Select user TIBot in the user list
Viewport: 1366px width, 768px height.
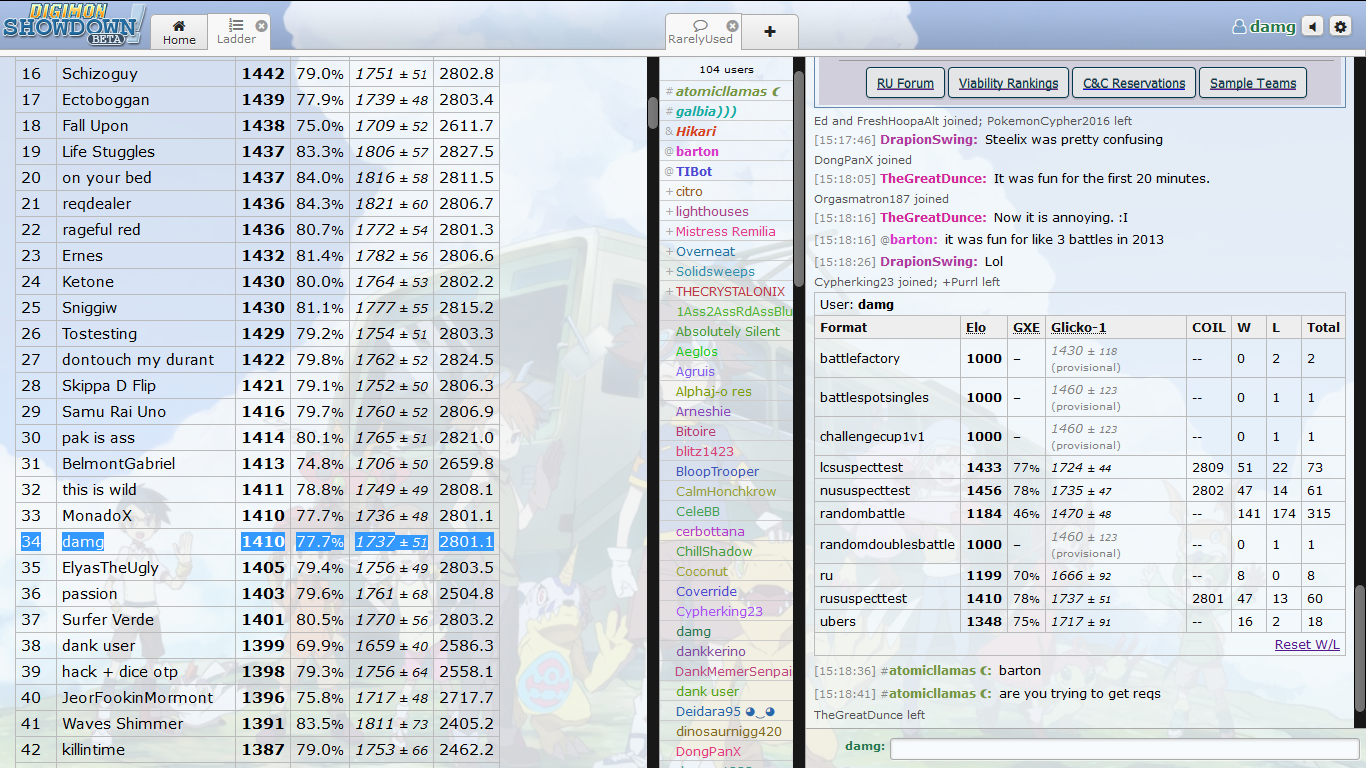click(726, 171)
